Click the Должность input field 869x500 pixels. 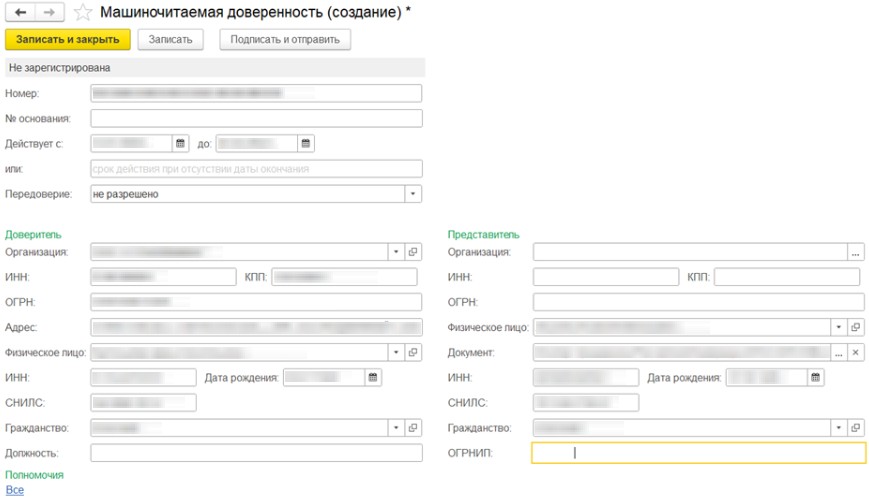(x=256, y=453)
